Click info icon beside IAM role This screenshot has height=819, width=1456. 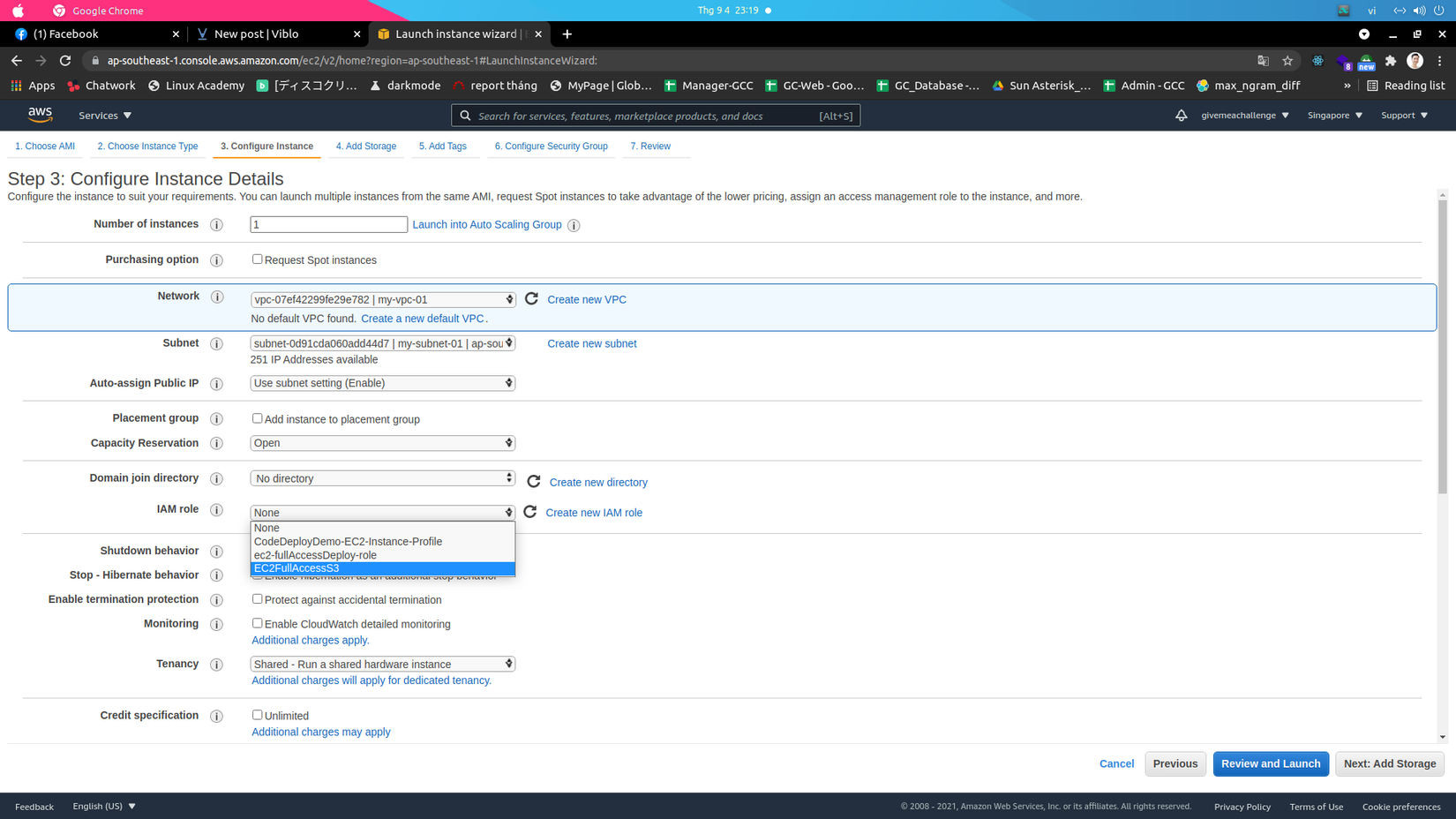click(x=216, y=510)
